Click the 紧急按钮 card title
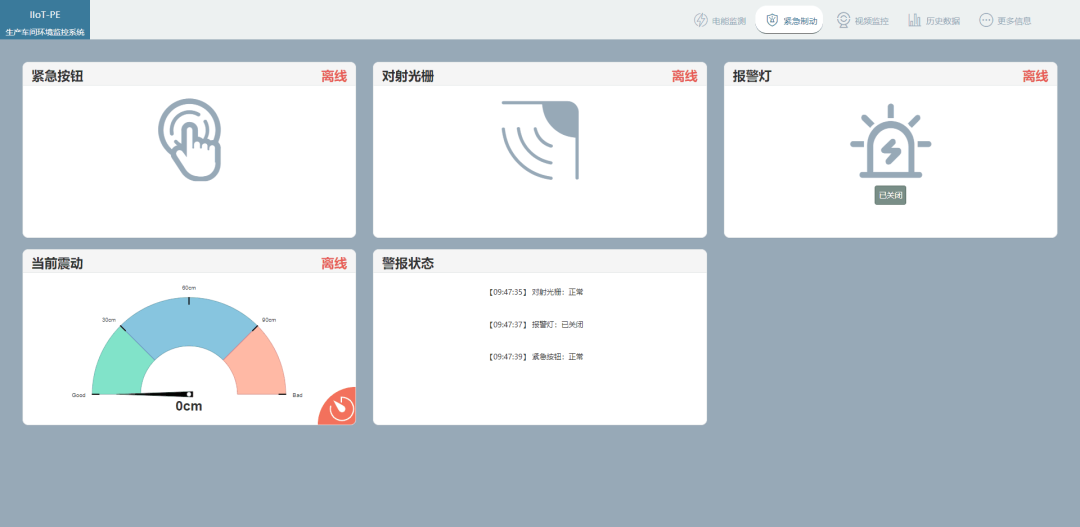Viewport: 1080px width, 527px height. tap(57, 76)
